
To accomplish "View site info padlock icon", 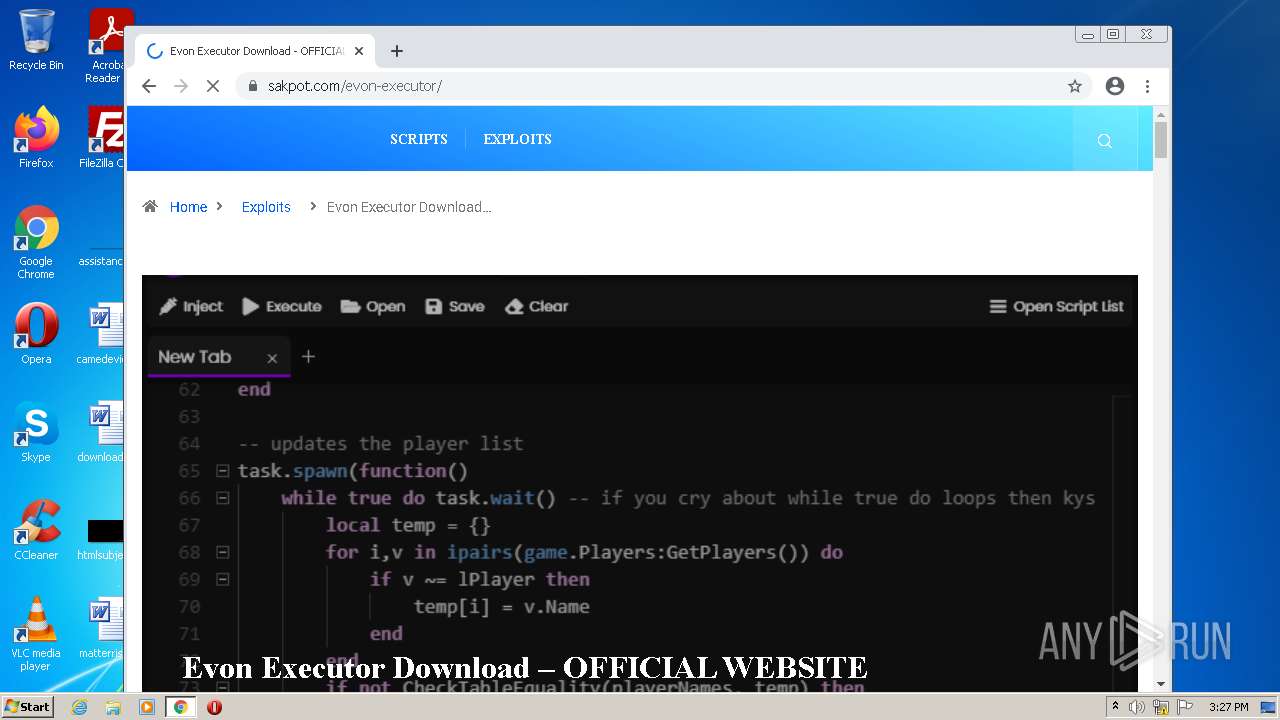I will click(253, 86).
